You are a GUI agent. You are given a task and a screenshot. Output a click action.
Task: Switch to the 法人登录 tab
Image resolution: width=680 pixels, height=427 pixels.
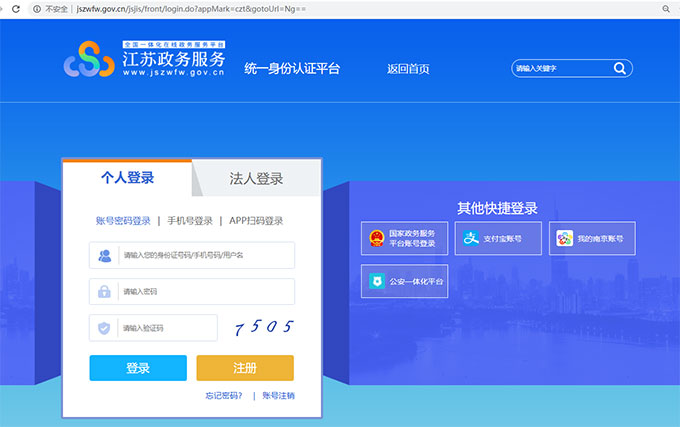(x=257, y=179)
